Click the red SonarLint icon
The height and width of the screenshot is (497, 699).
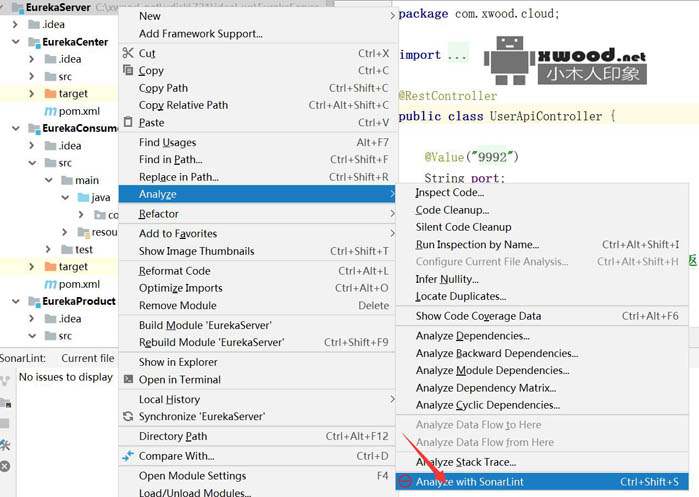[x=405, y=481]
